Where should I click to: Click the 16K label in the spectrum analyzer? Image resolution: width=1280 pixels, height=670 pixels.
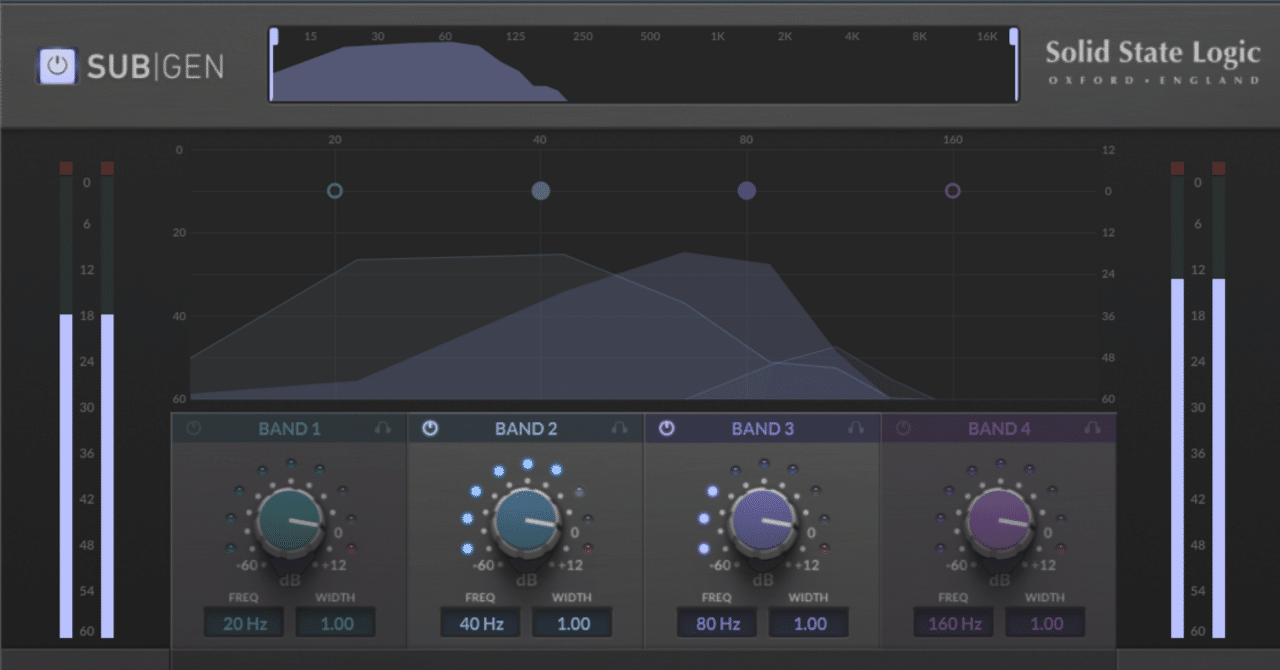[987, 37]
